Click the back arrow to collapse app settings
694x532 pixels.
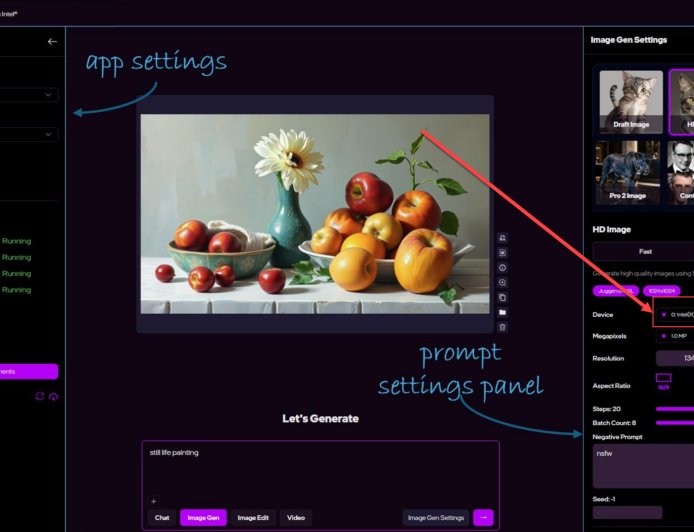[x=52, y=42]
